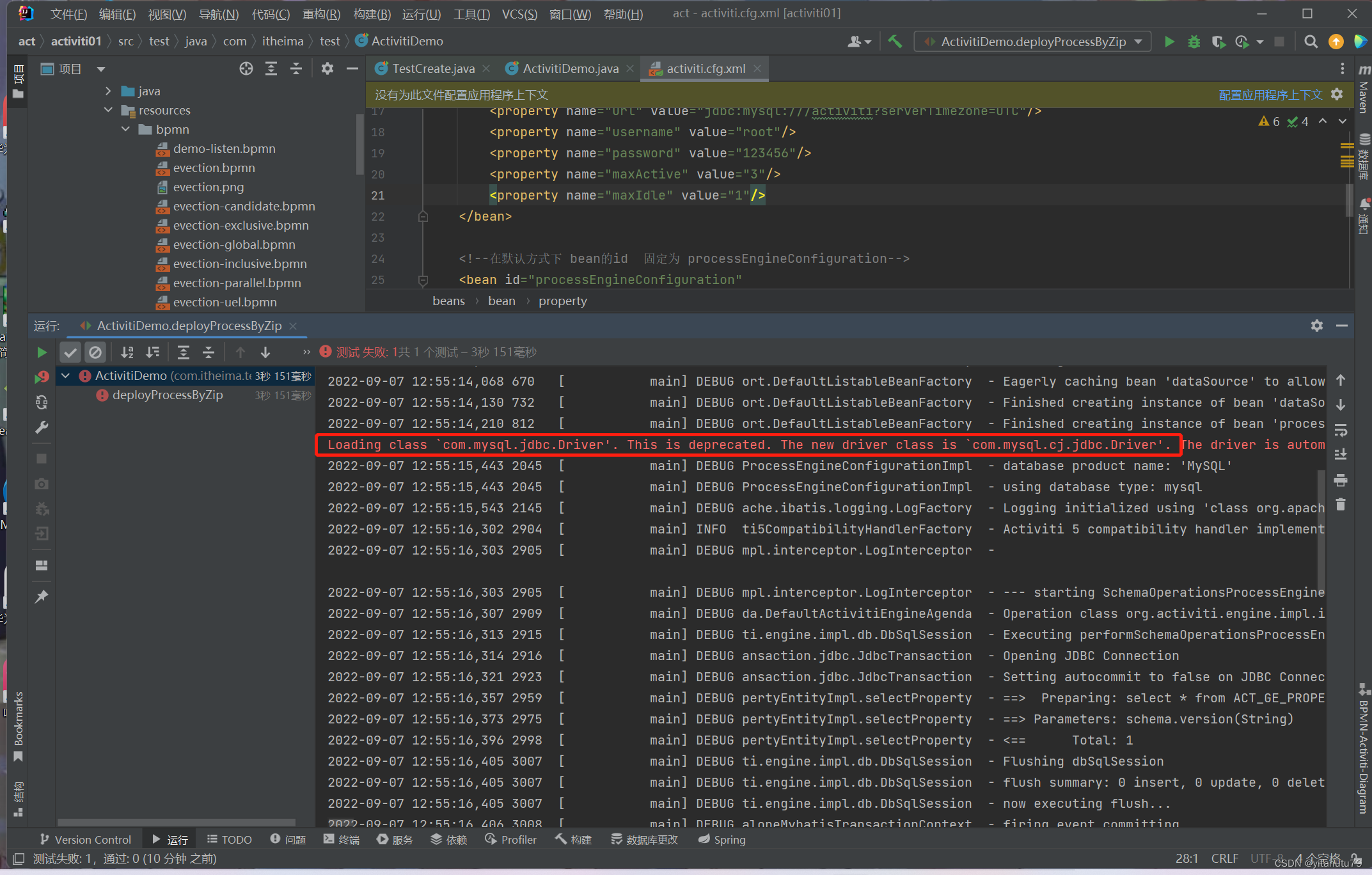This screenshot has width=1372, height=875.
Task: Click the print icon beside console
Action: point(1341,480)
